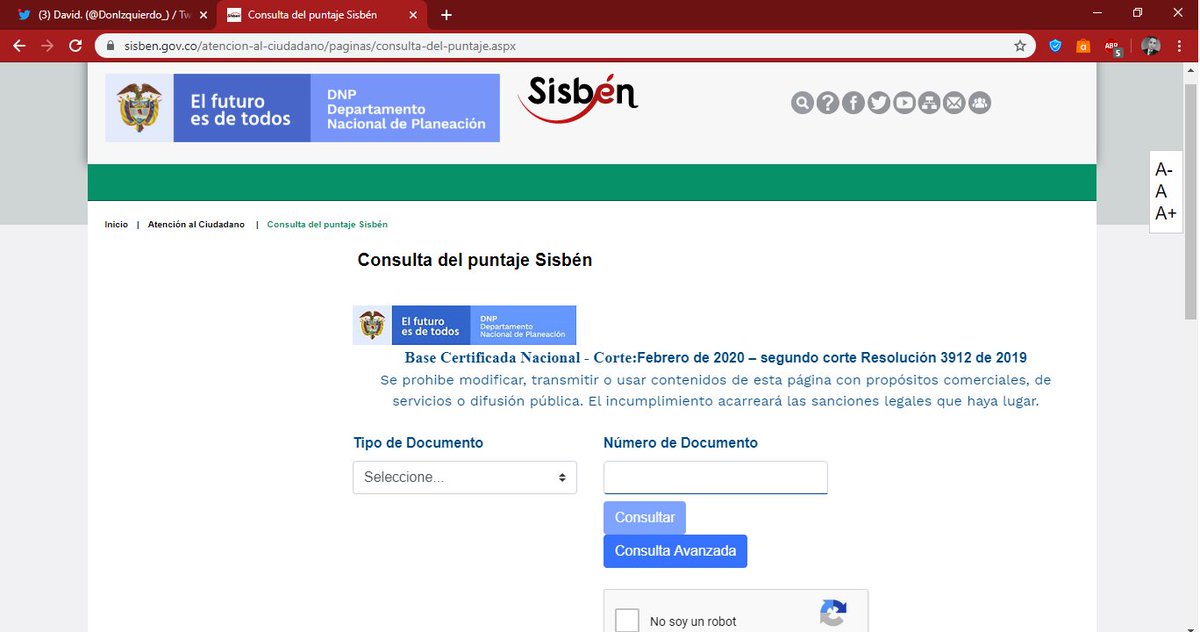The height and width of the screenshot is (632, 1200).
Task: Open the Facebook icon in the header
Action: tap(853, 103)
